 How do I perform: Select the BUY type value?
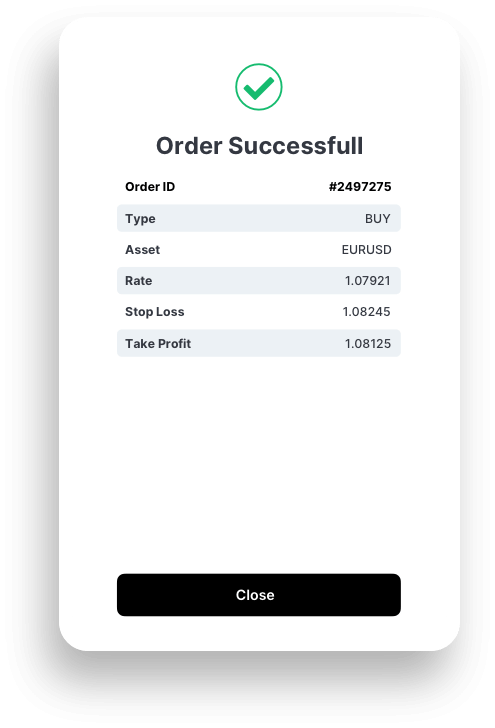click(x=378, y=218)
